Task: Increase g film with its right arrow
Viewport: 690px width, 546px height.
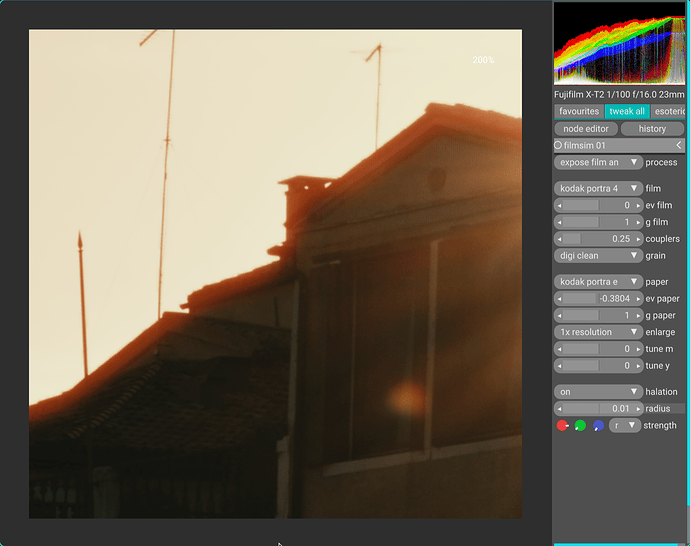Action: (x=638, y=222)
